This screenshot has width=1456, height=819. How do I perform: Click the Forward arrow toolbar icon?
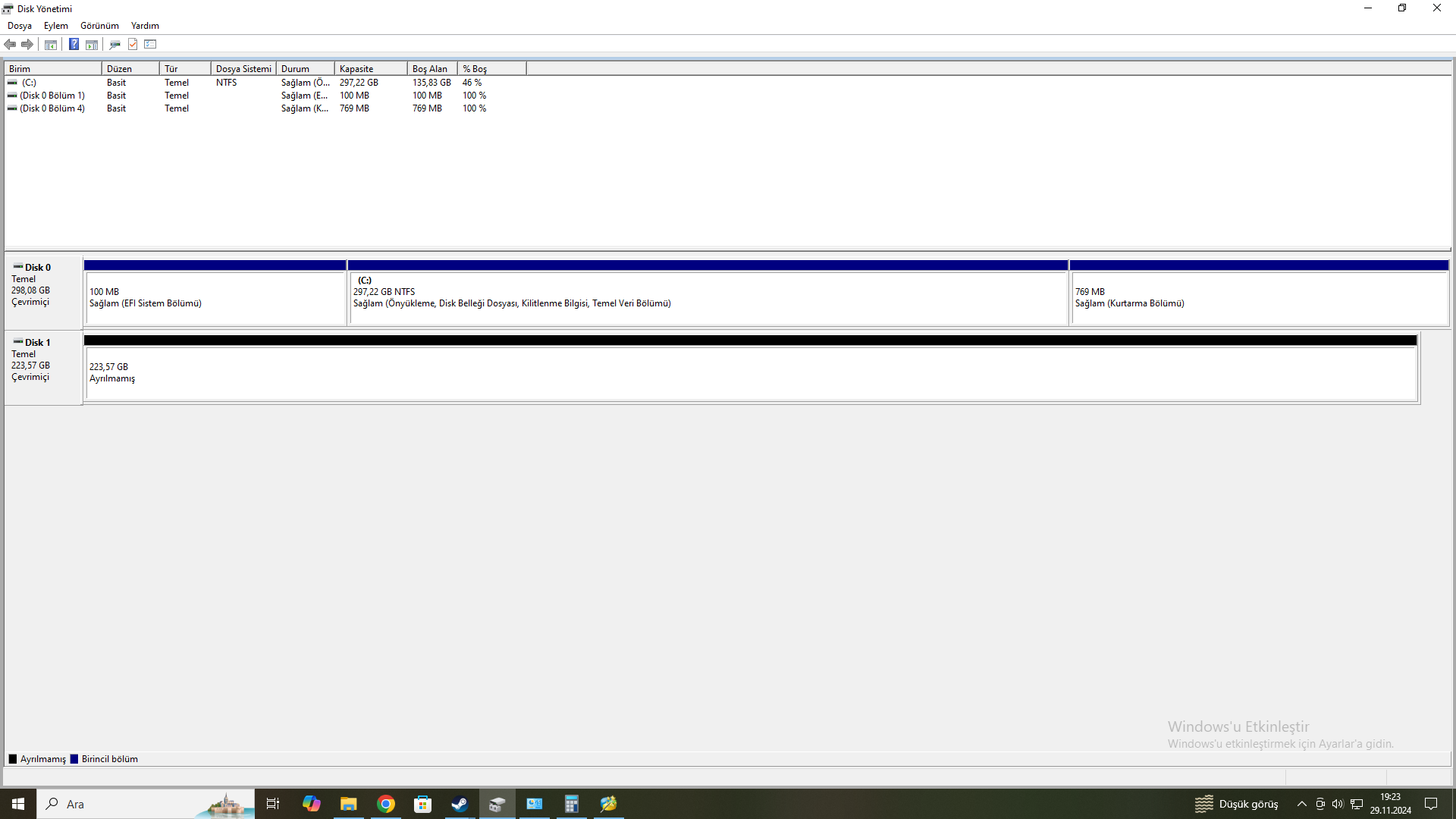(x=27, y=45)
